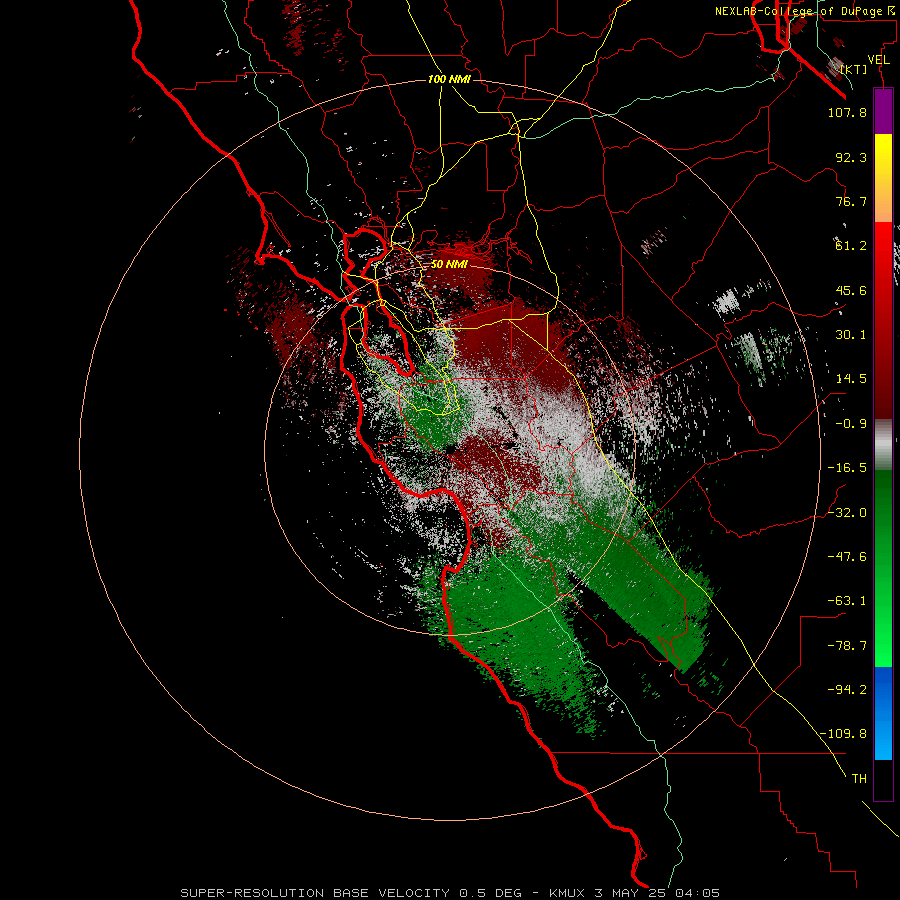The image size is (900, 900).
Task: Select the -63.1 velocity scale label
Action: [847, 601]
